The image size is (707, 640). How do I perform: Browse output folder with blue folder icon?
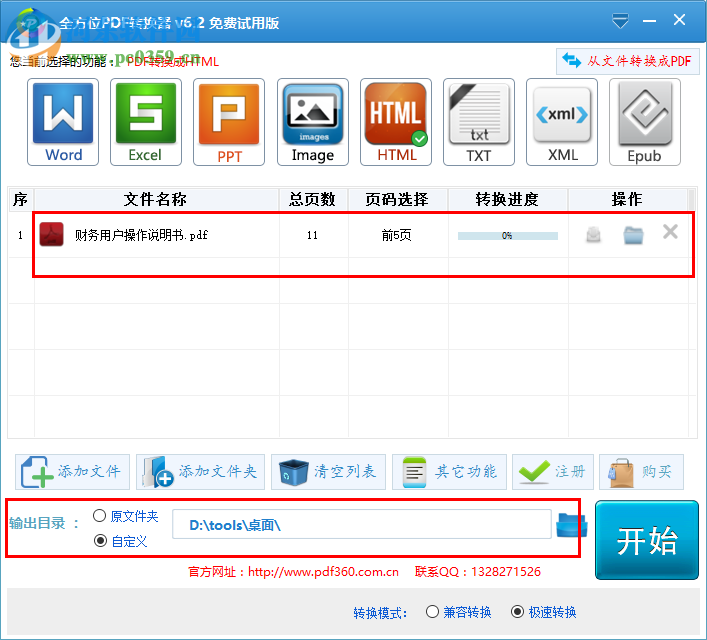(x=572, y=525)
